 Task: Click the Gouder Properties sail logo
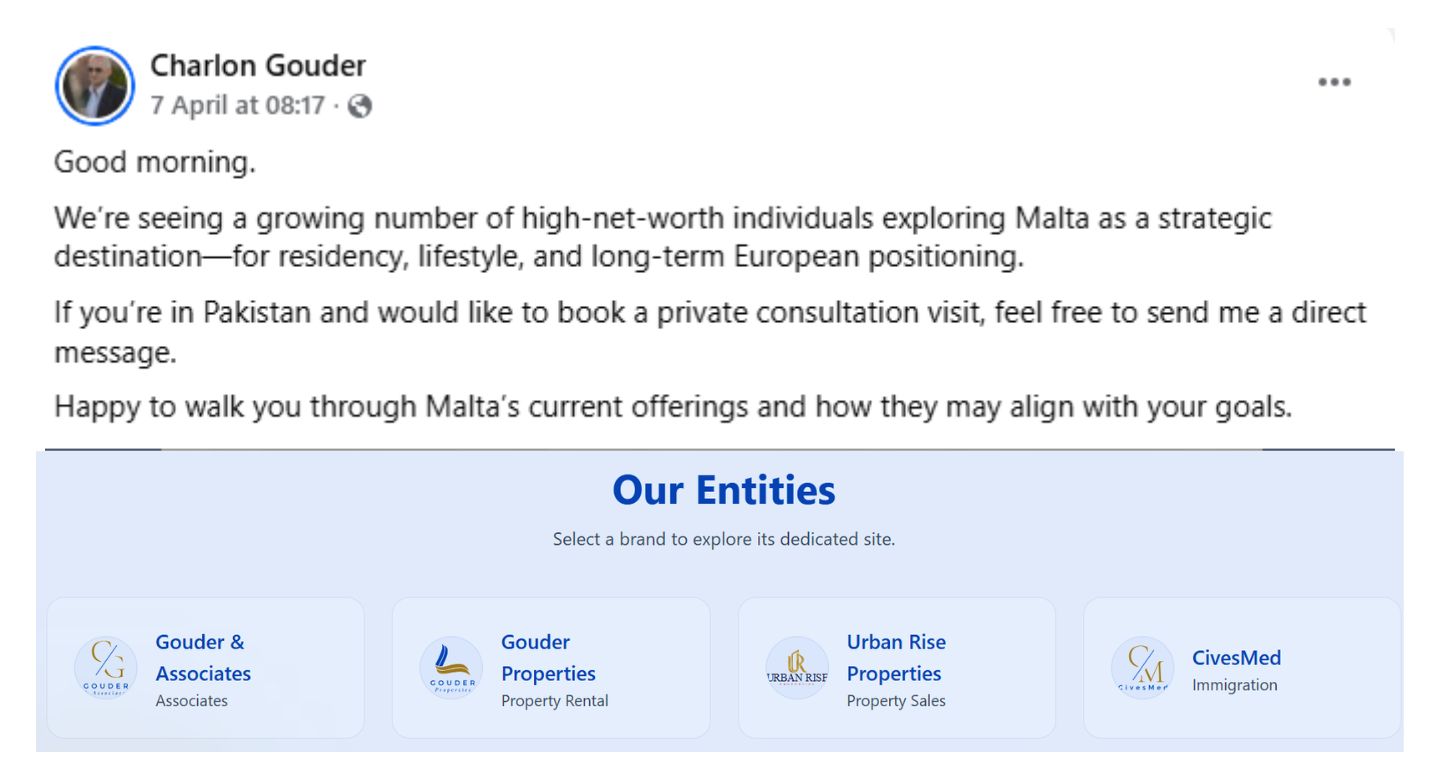click(x=451, y=668)
